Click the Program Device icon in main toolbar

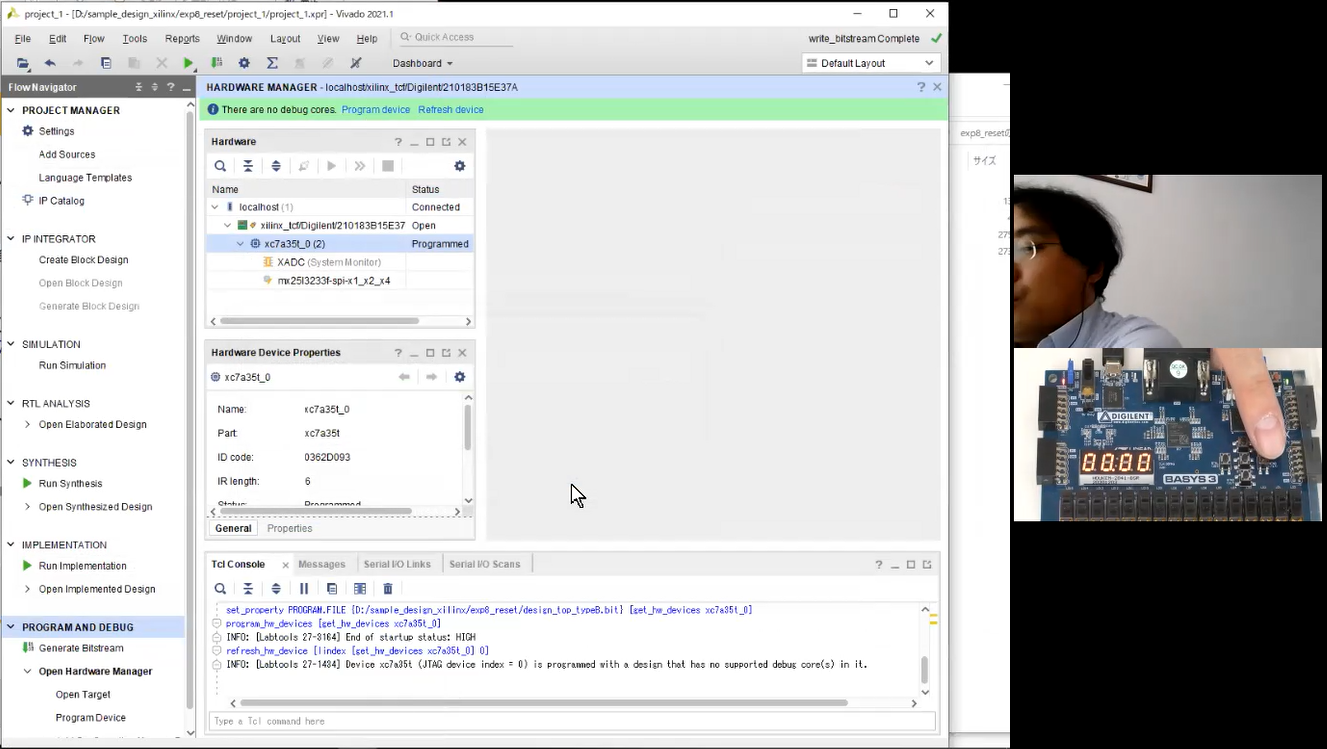click(x=216, y=63)
